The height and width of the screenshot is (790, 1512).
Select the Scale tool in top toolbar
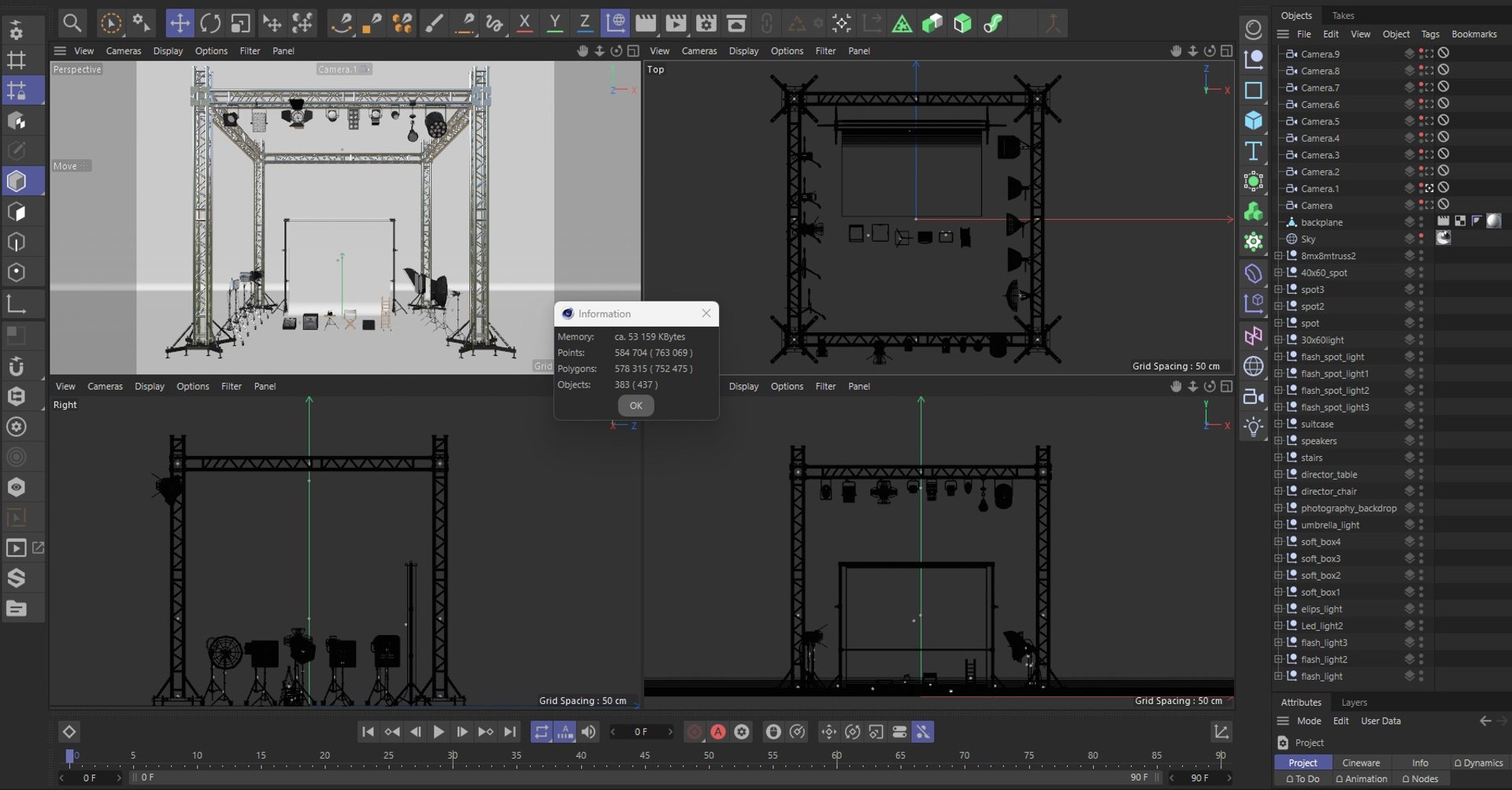240,23
